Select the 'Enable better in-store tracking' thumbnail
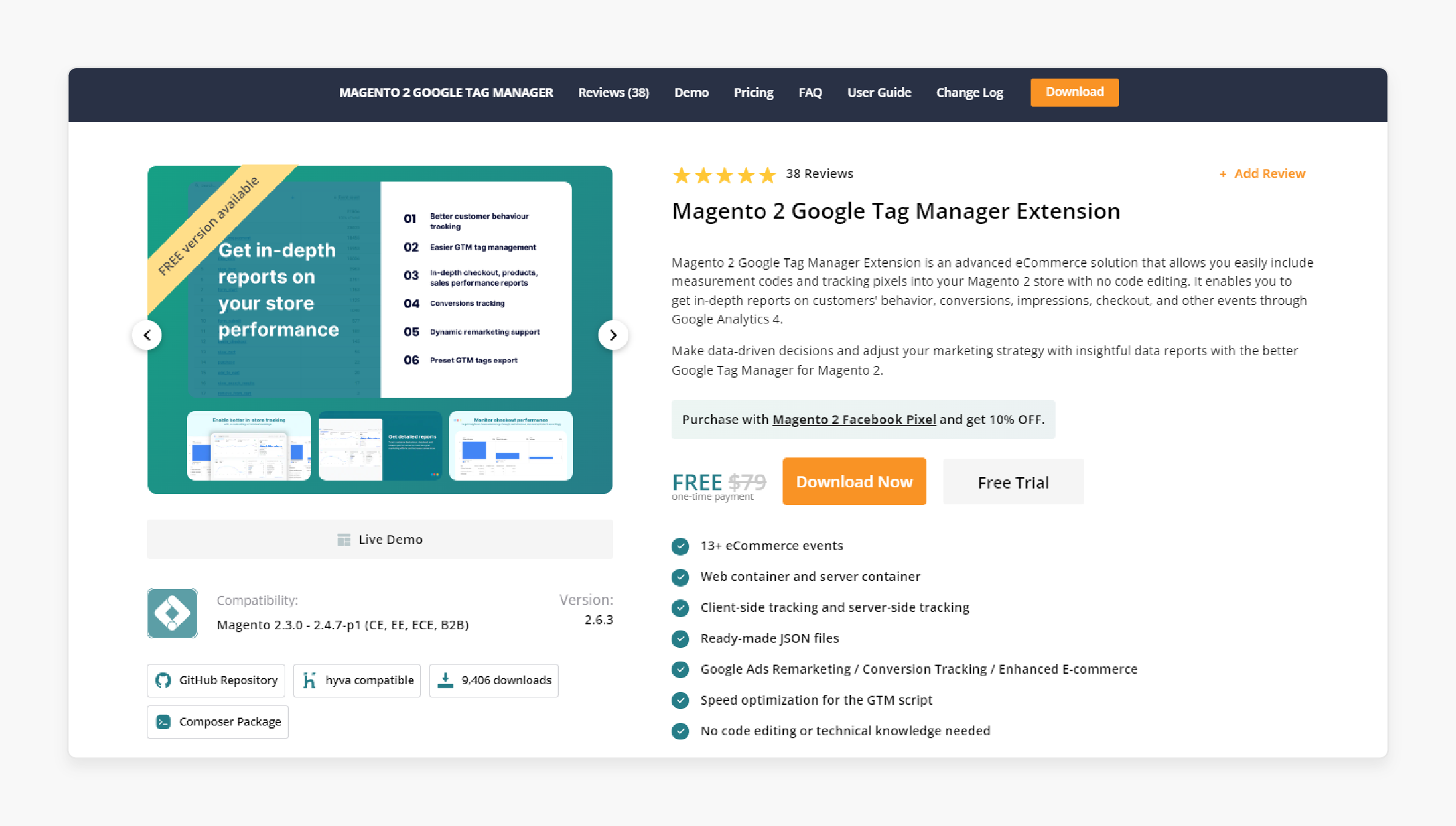Viewport: 1456px width, 826px height. pyautogui.click(x=249, y=446)
